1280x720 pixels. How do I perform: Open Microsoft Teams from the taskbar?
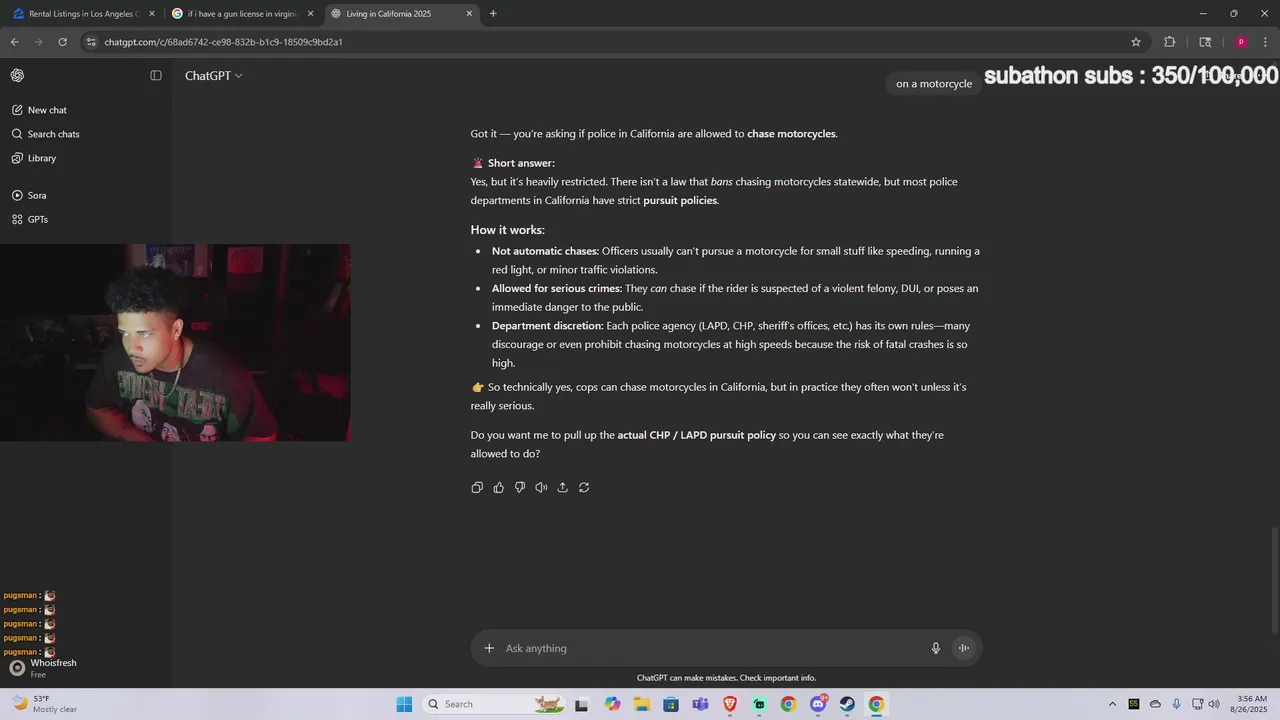(701, 704)
